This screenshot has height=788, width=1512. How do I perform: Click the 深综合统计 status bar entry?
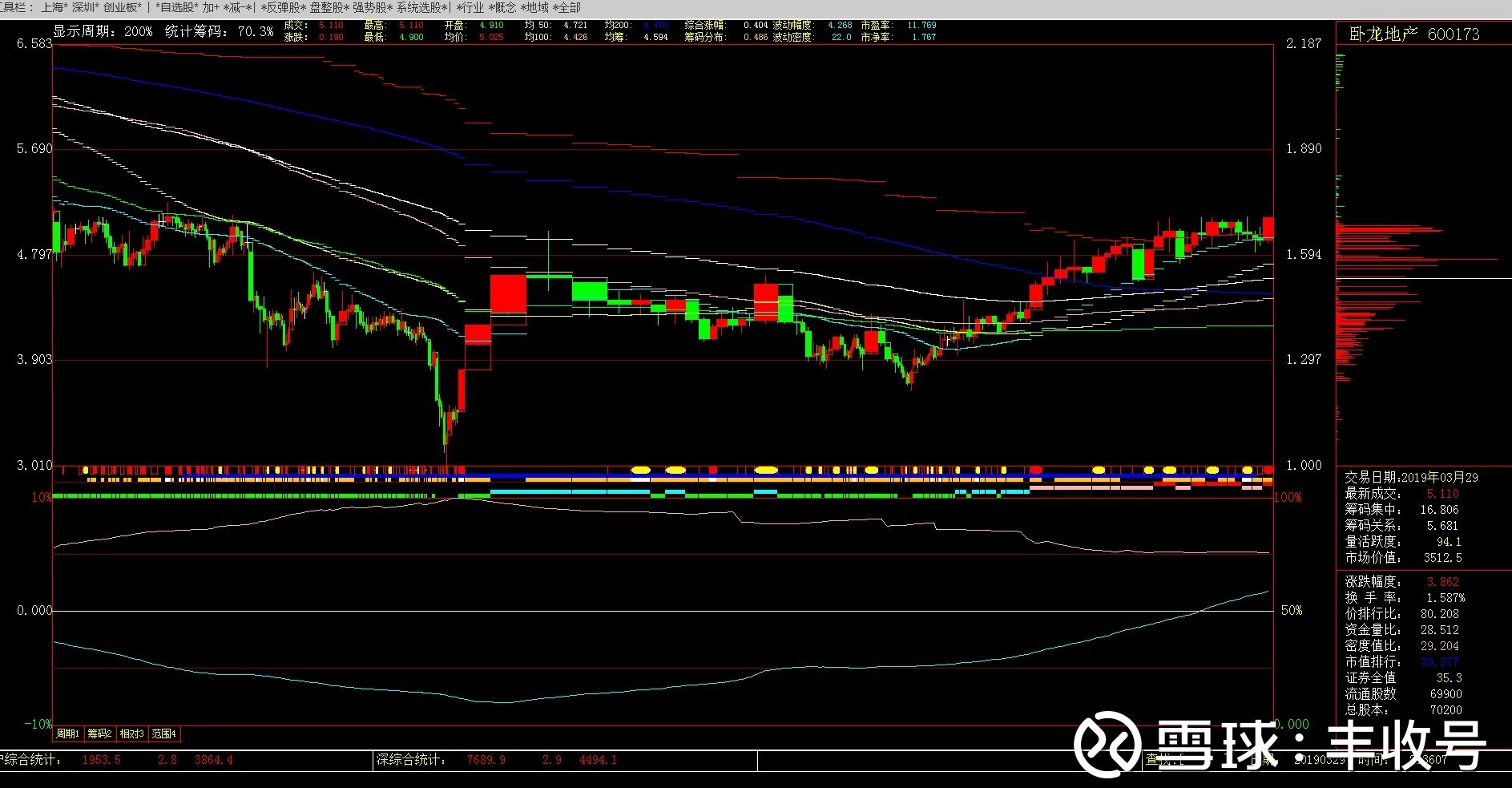tap(497, 759)
